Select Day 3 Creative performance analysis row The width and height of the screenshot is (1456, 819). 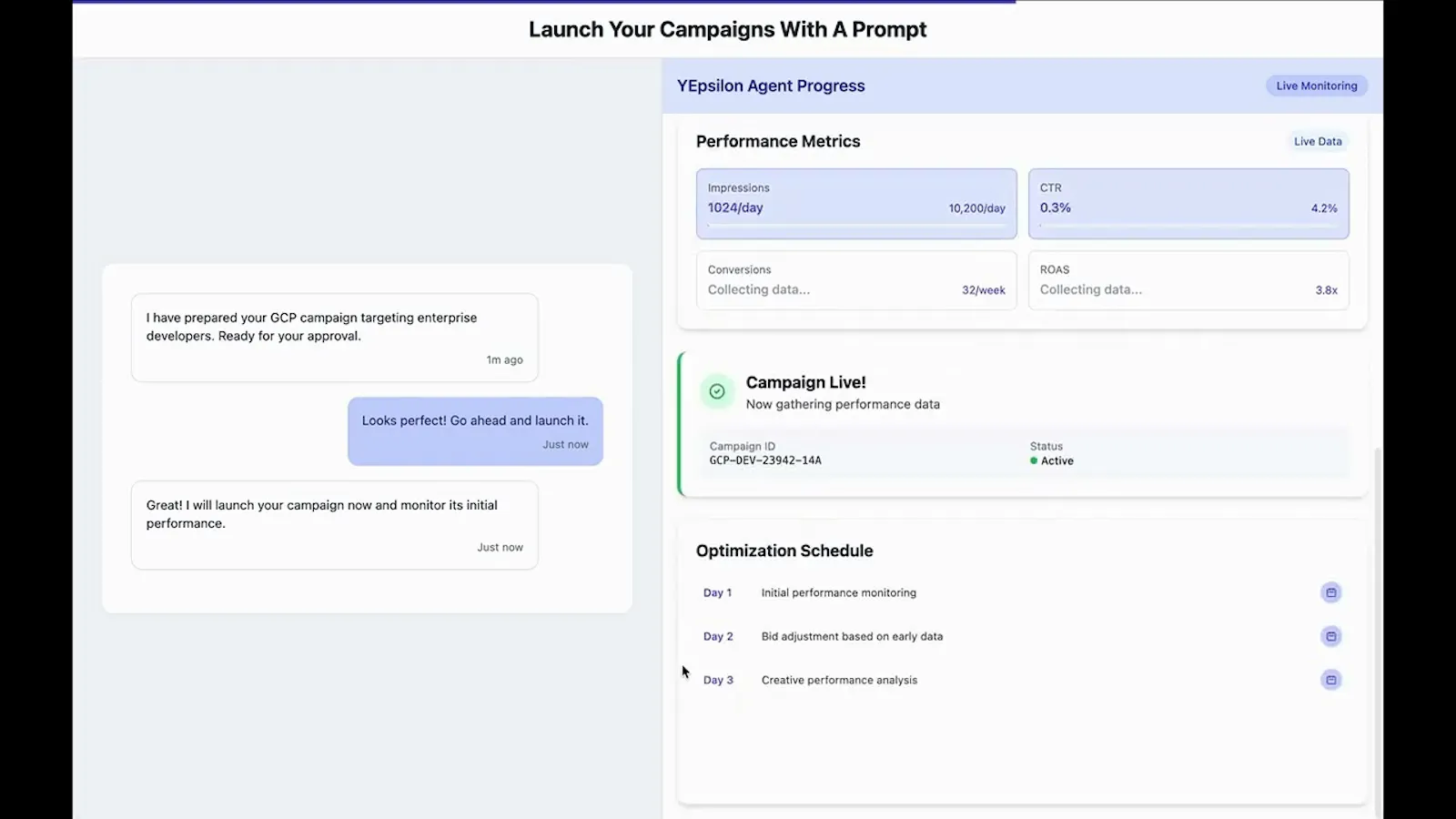point(1021,680)
